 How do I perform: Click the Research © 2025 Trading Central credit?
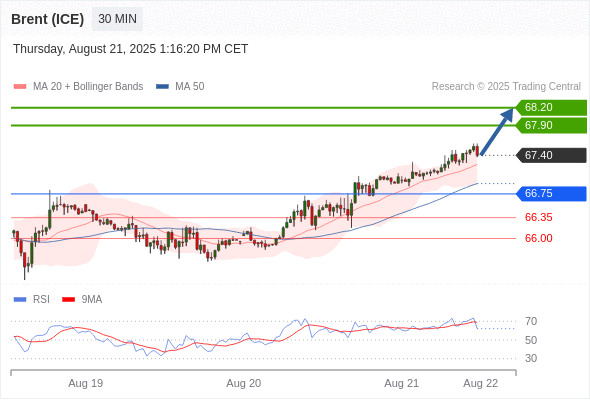[506, 87]
